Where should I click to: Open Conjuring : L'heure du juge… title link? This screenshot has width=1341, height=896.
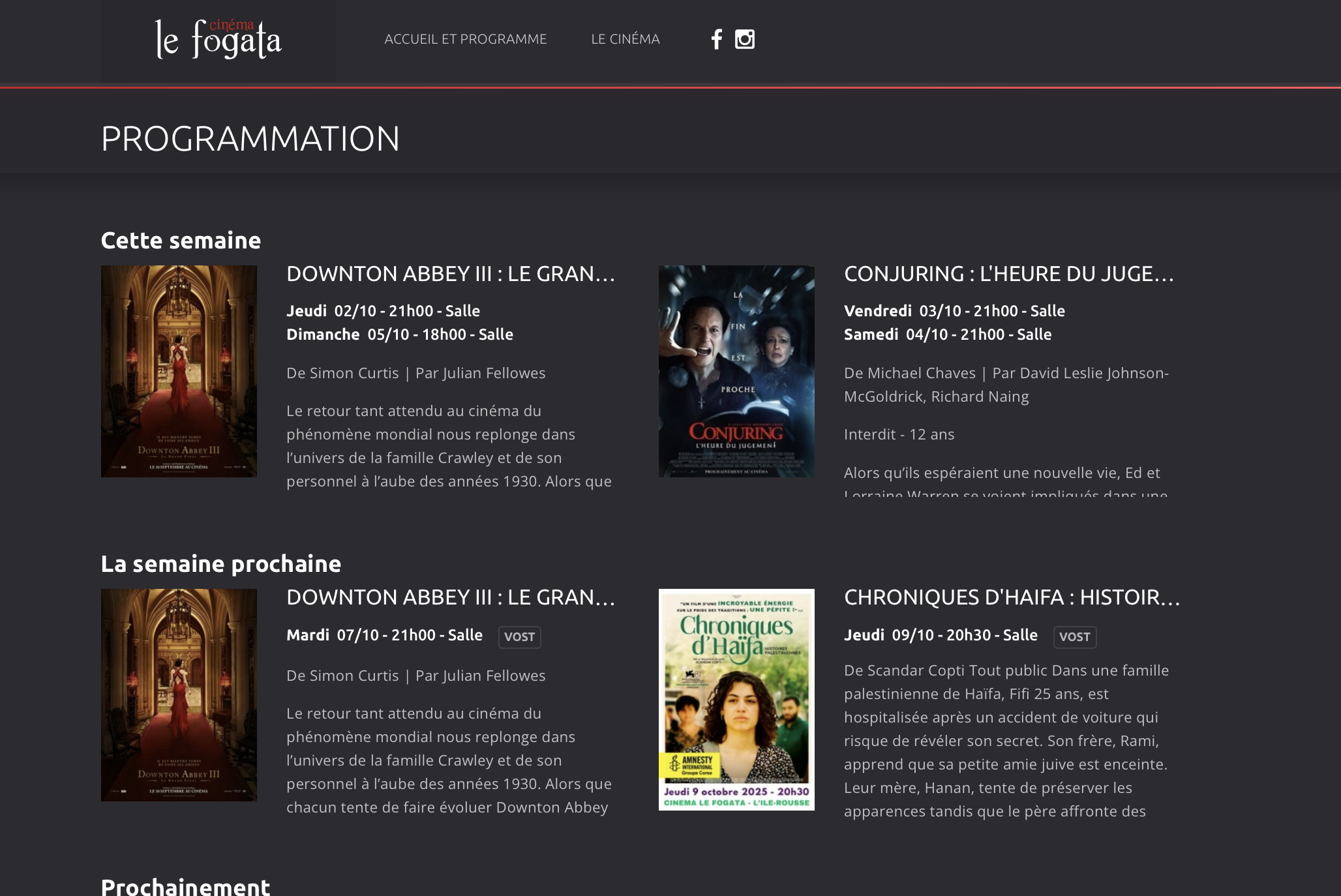tap(1008, 274)
